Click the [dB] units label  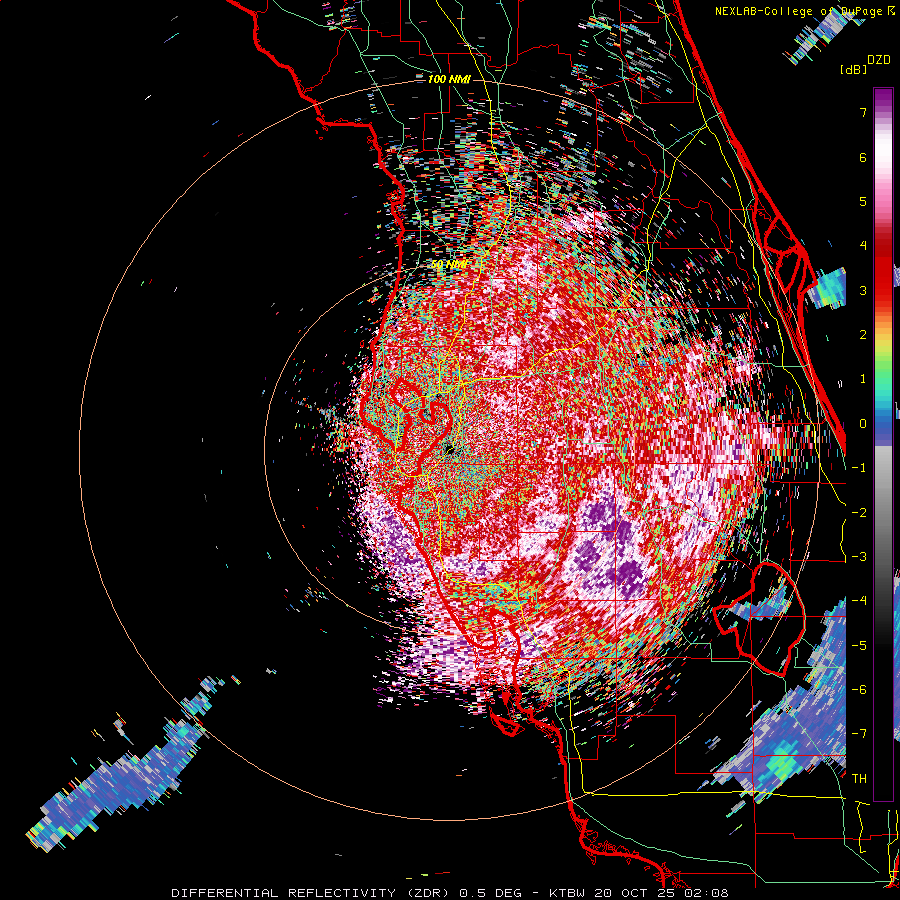(854, 69)
